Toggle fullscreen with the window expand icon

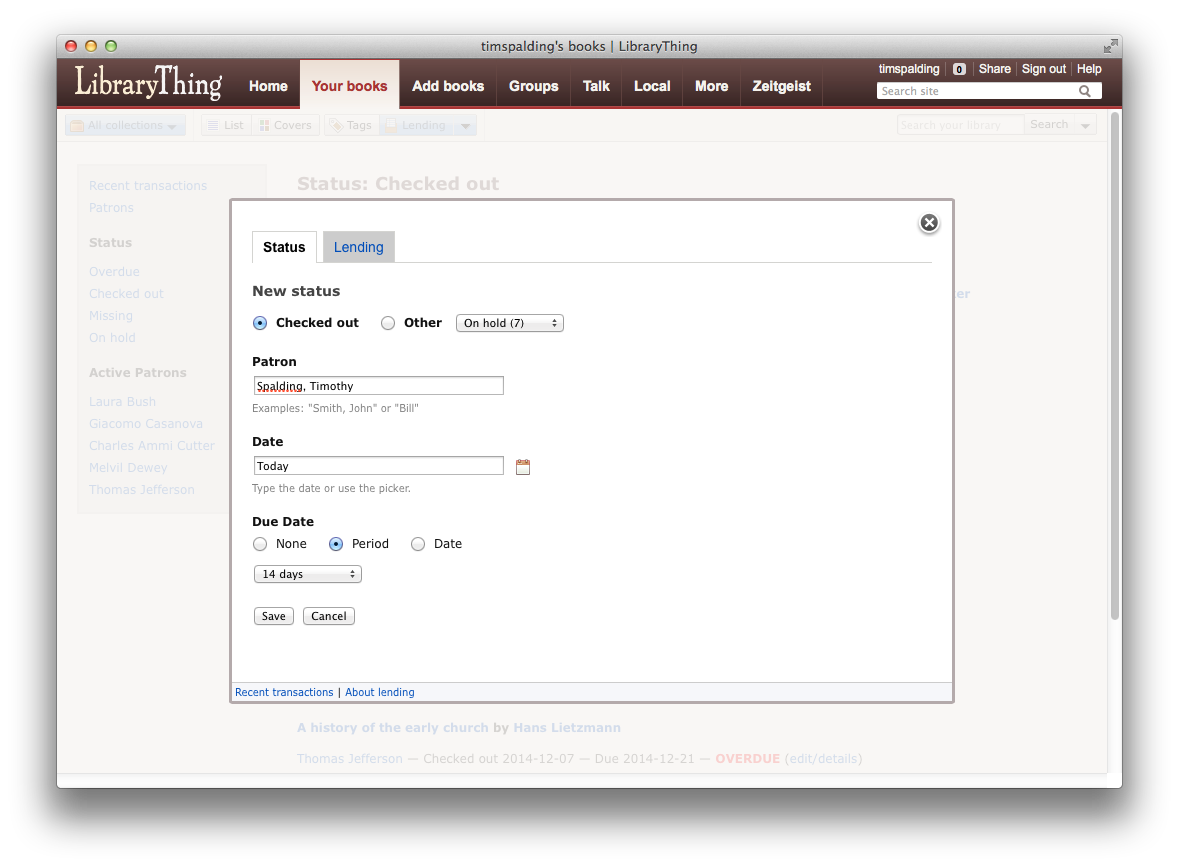coord(1110,47)
